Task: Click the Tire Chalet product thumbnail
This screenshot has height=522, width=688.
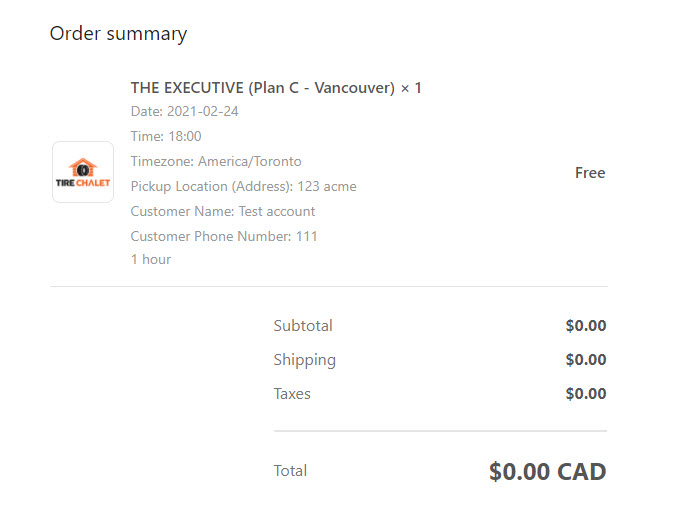Action: 83,172
